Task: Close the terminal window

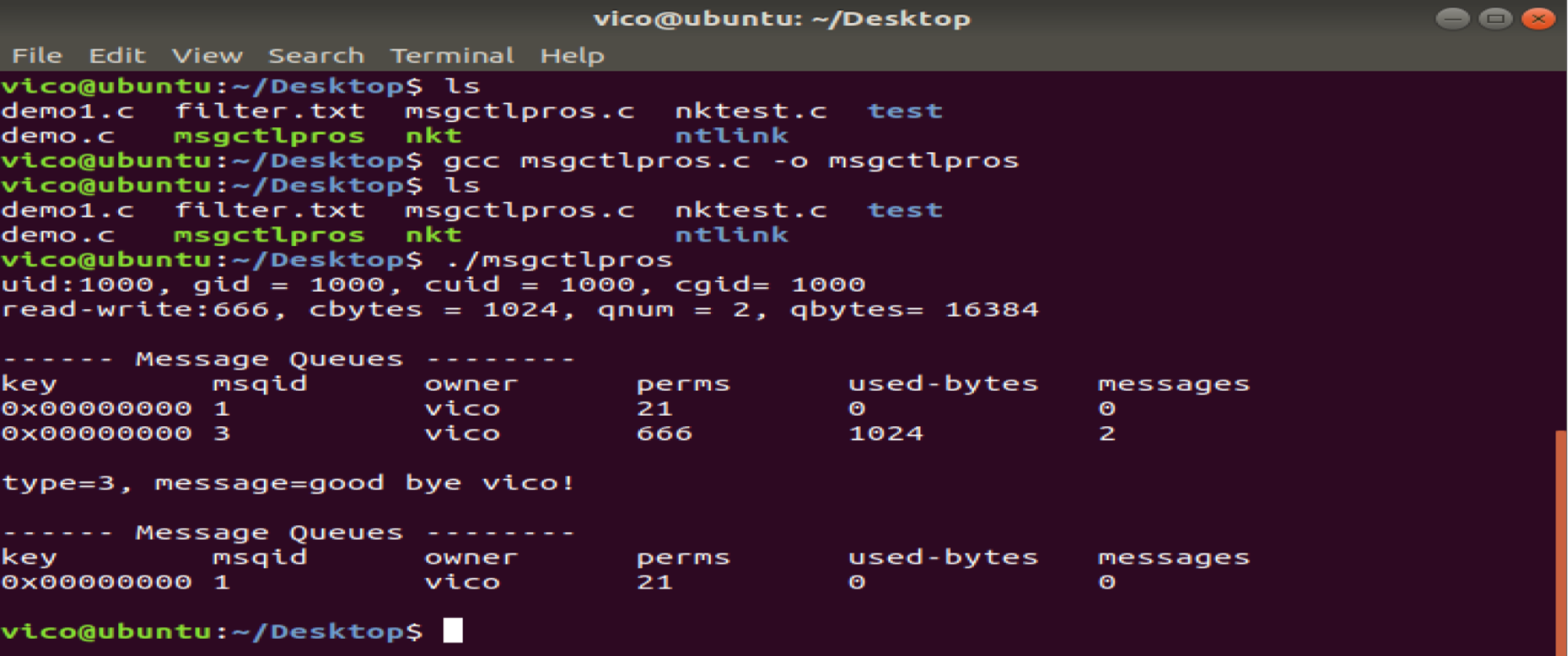Action: tap(1538, 19)
